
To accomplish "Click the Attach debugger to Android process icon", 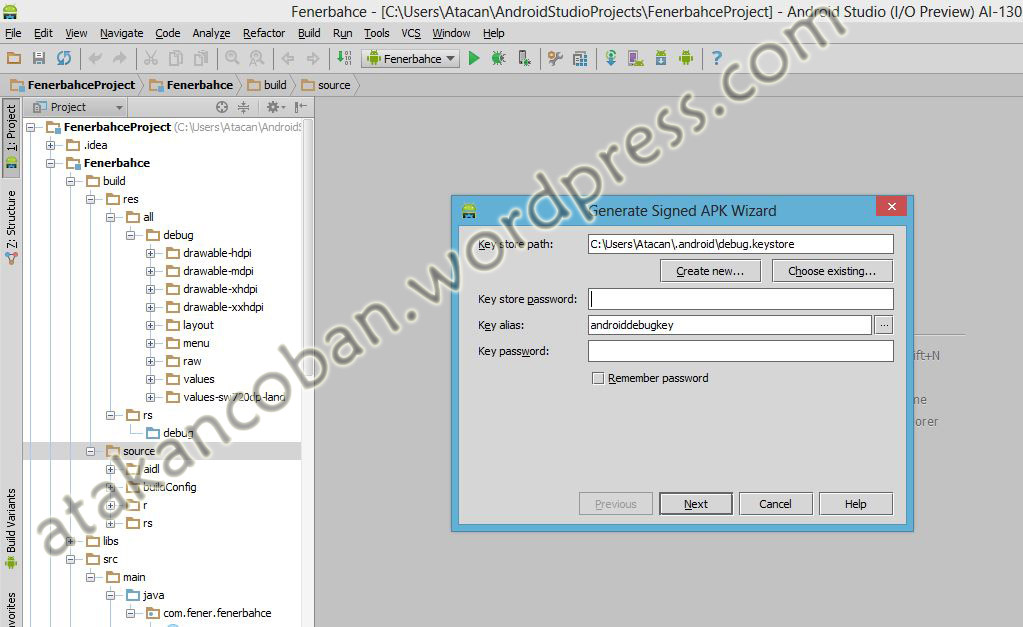I will (524, 59).
